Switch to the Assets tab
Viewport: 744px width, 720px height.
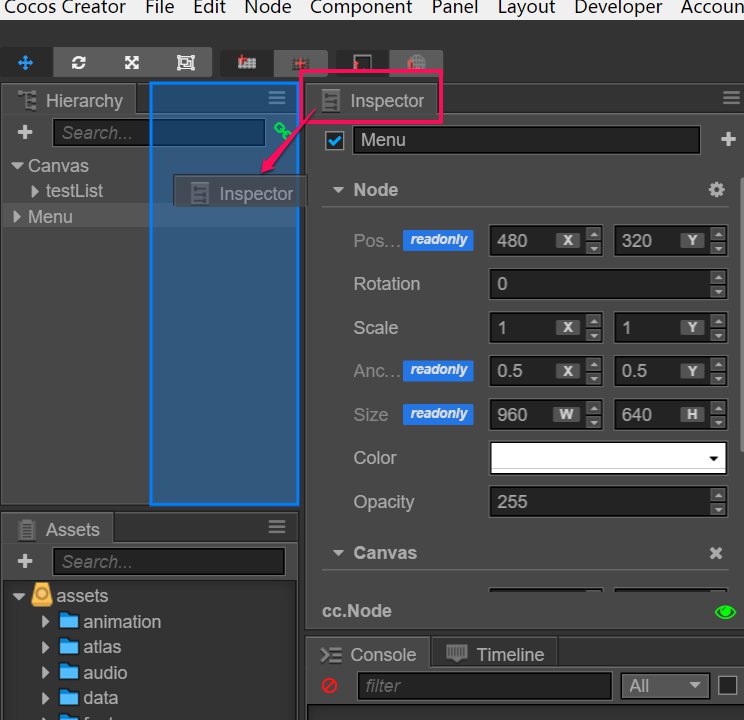pyautogui.click(x=59, y=529)
